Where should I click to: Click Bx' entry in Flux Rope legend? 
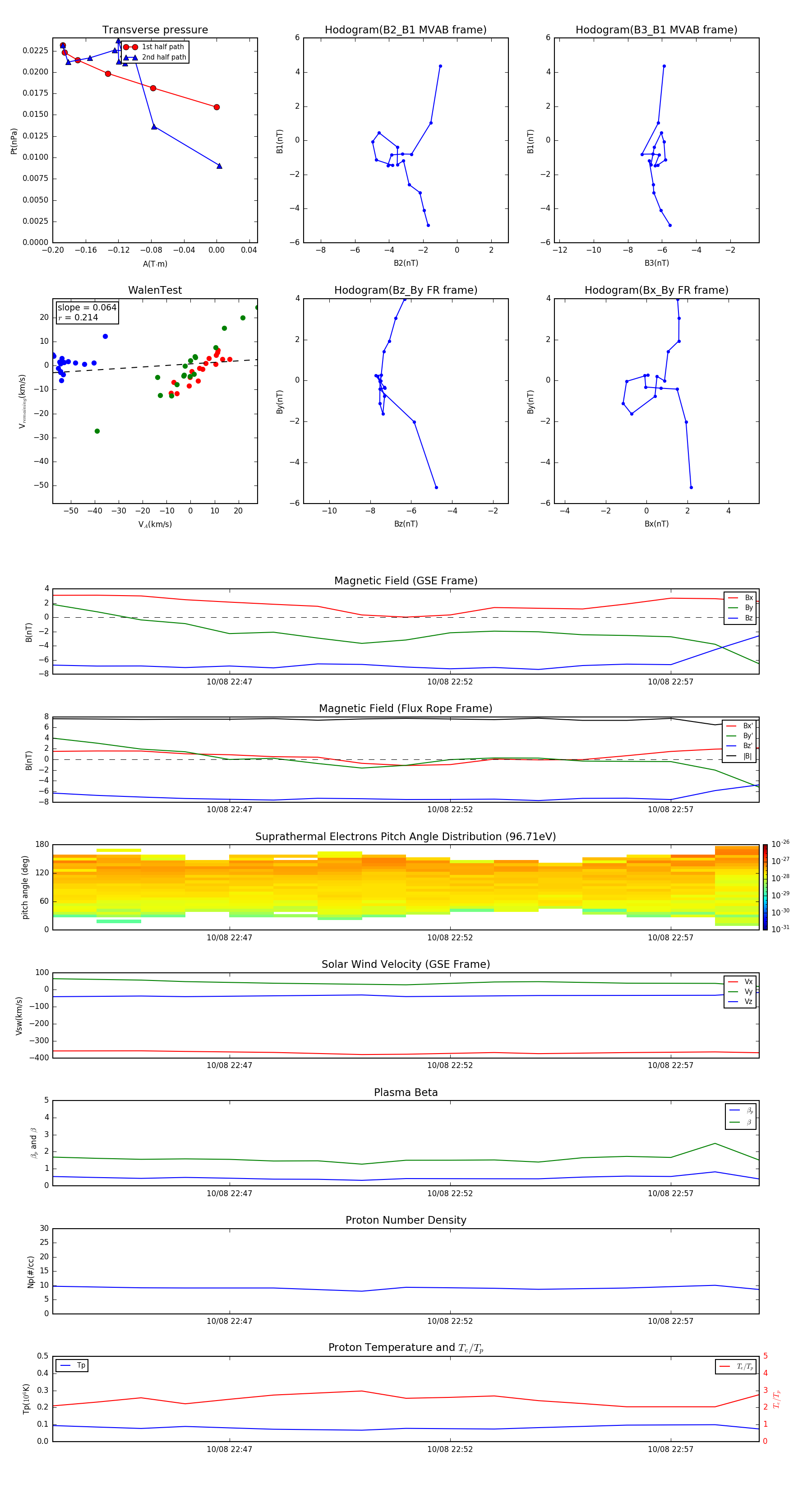[x=740, y=726]
